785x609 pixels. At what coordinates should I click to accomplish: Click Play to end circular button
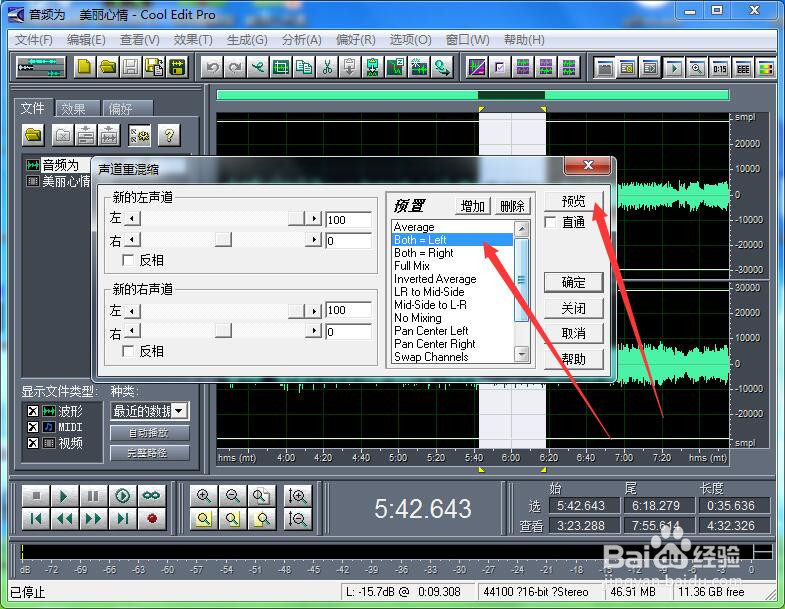[x=122, y=496]
